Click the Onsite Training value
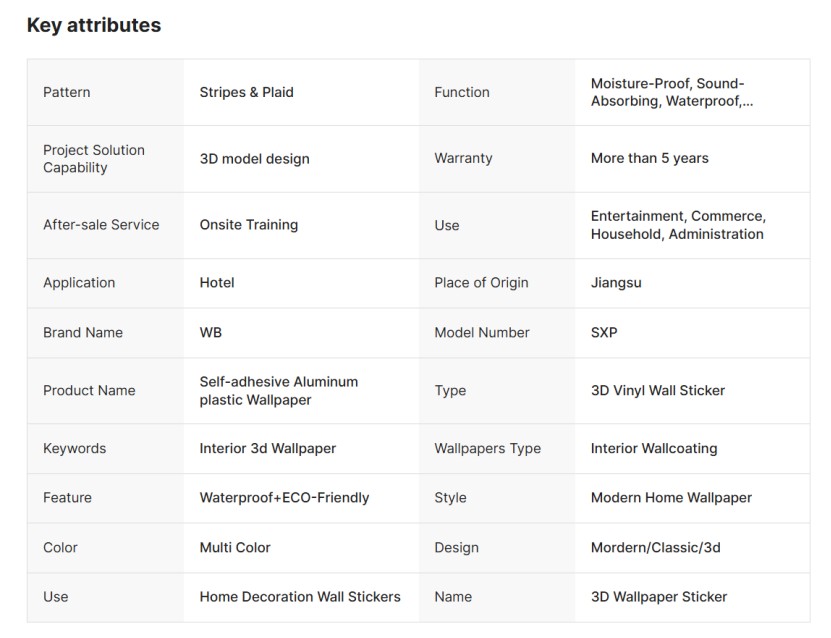The height and width of the screenshot is (638, 831). (248, 225)
